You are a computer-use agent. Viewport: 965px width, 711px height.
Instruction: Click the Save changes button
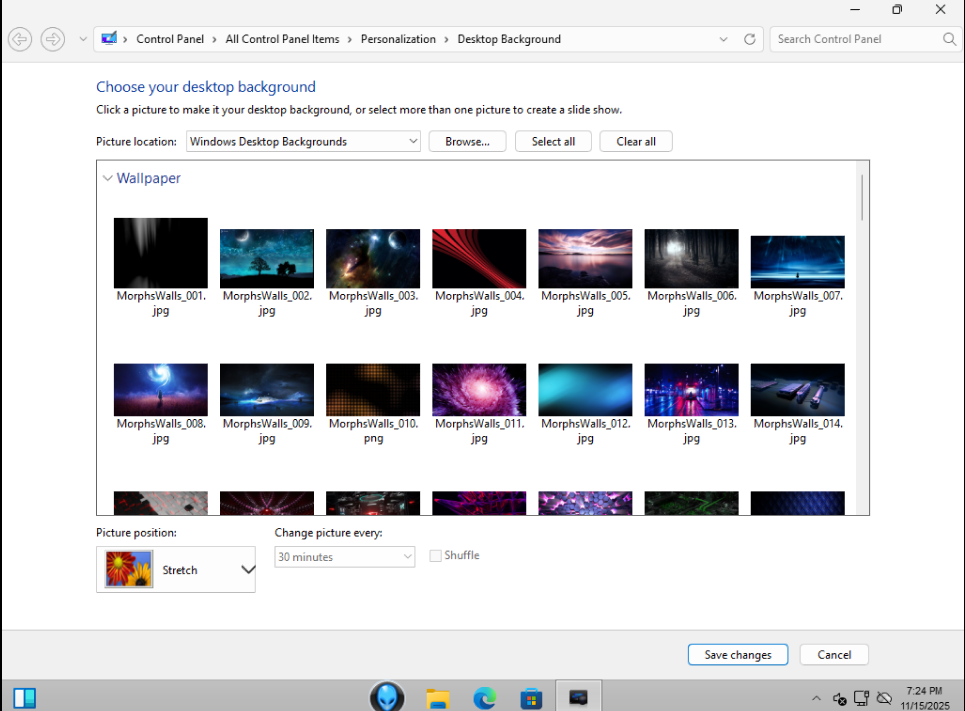(738, 655)
